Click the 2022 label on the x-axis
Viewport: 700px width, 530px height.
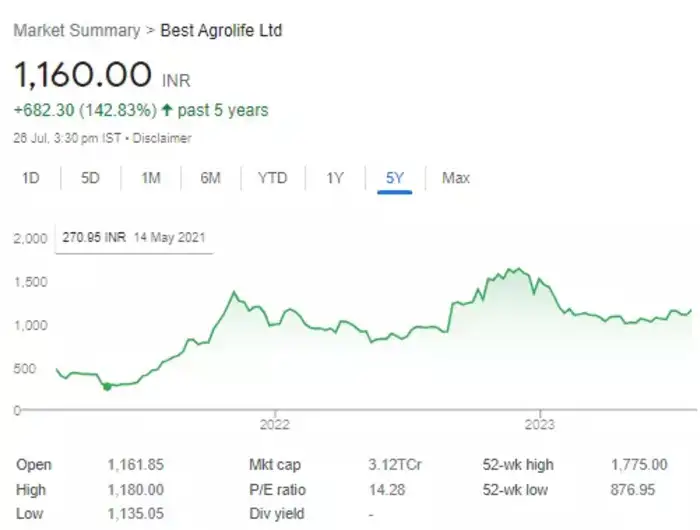(273, 424)
